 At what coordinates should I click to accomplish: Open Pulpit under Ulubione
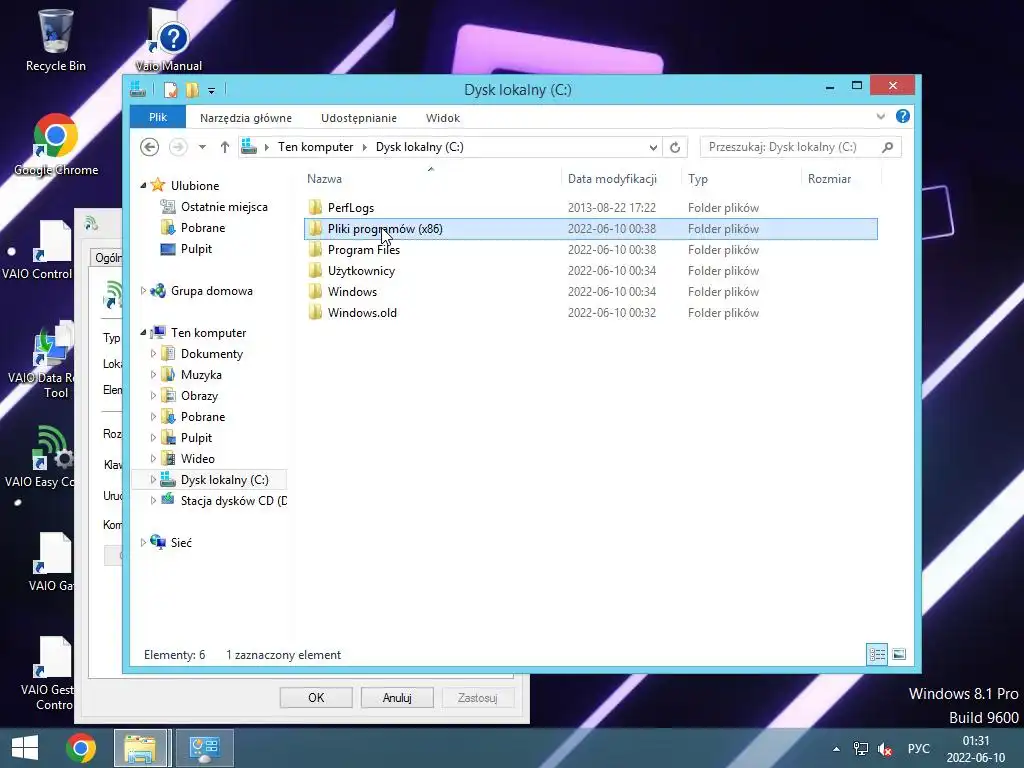tap(196, 249)
